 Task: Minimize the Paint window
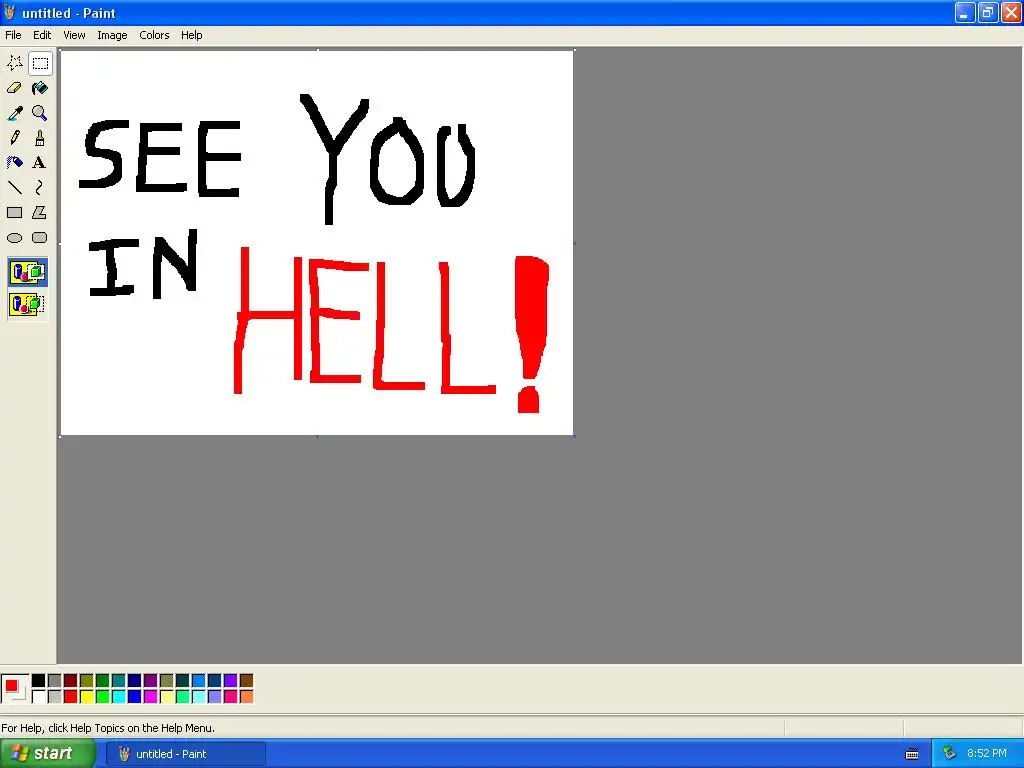click(964, 12)
